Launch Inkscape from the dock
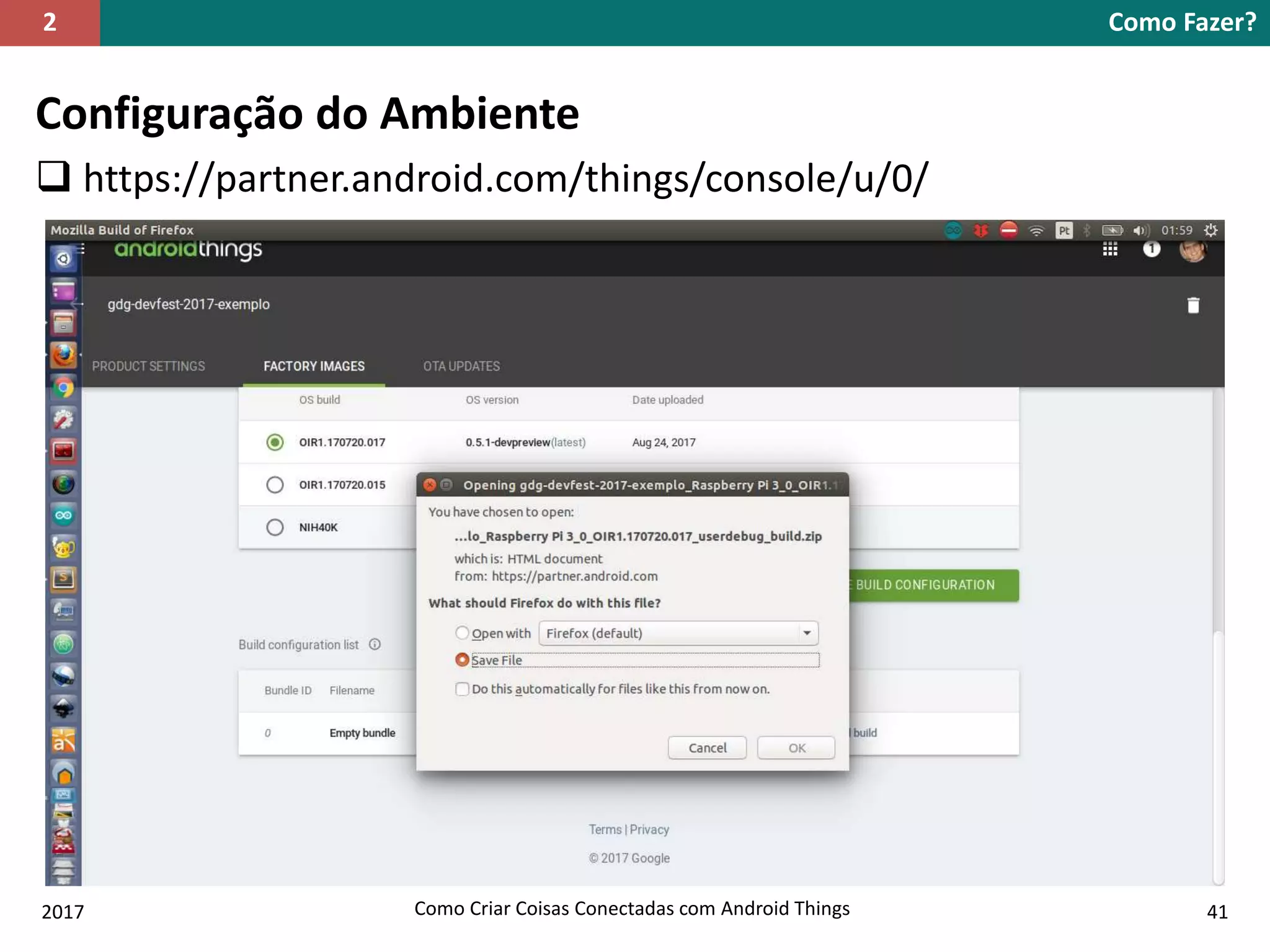 (63, 708)
